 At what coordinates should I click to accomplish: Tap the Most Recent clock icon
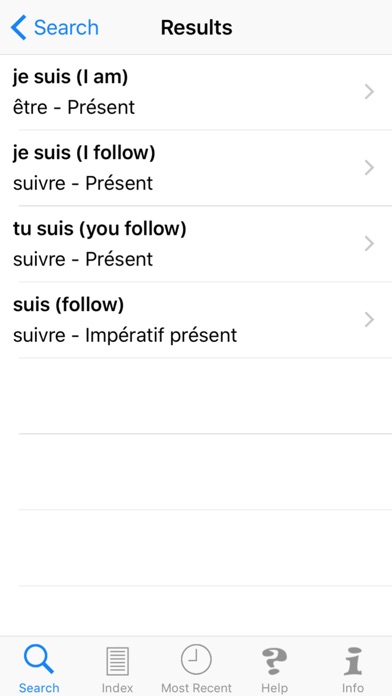click(196, 660)
